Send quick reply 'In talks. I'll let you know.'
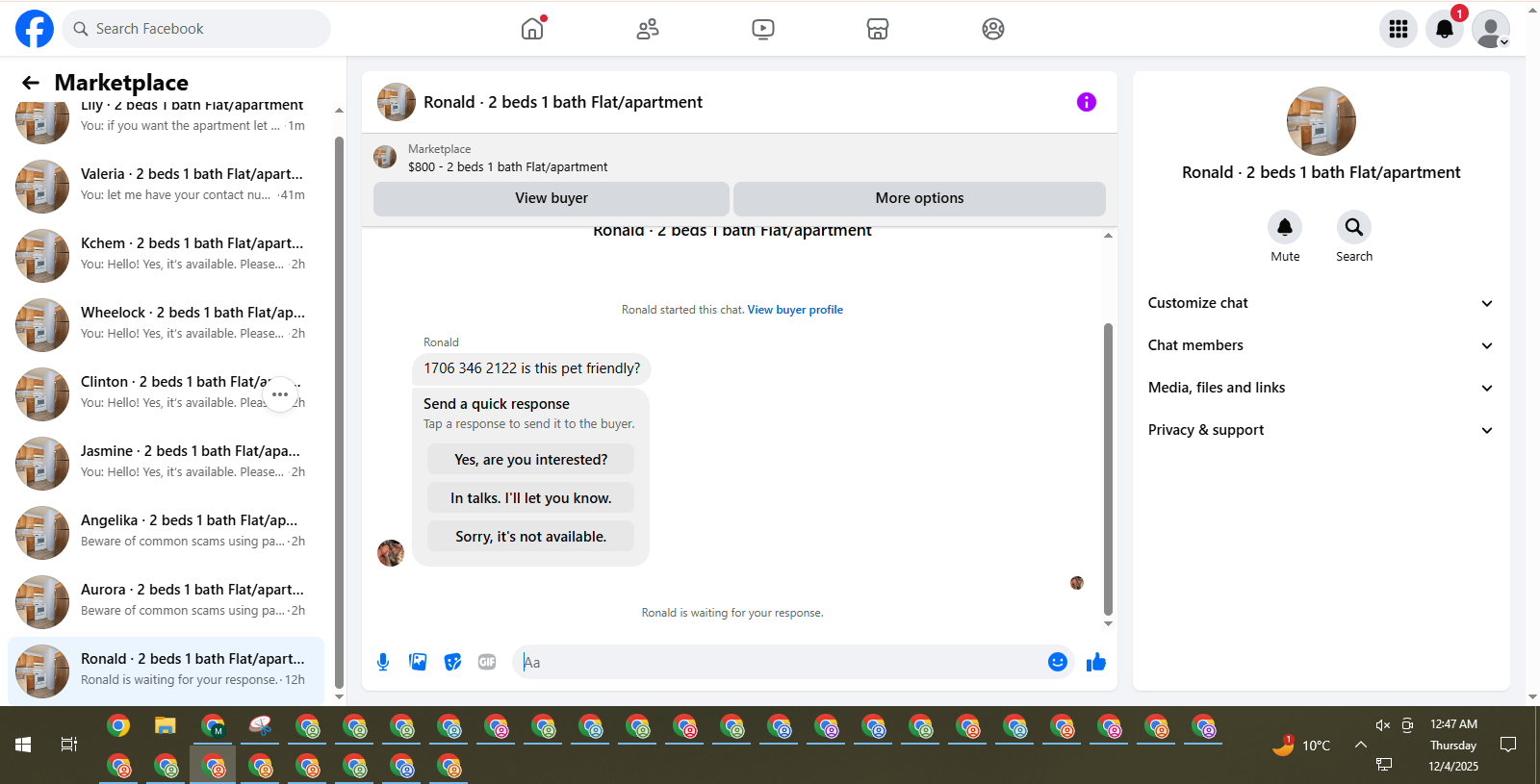The width and height of the screenshot is (1540, 784). [x=530, y=498]
